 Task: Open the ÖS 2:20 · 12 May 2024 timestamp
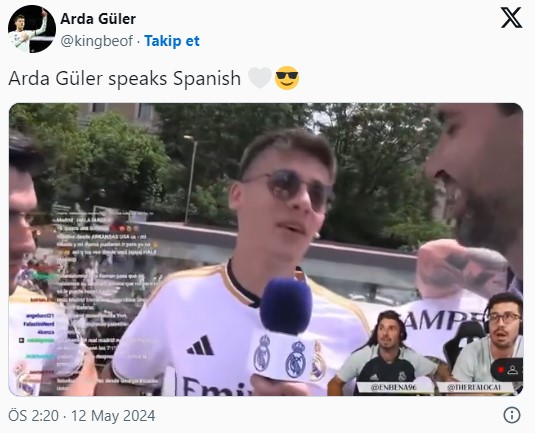[x=82, y=416]
